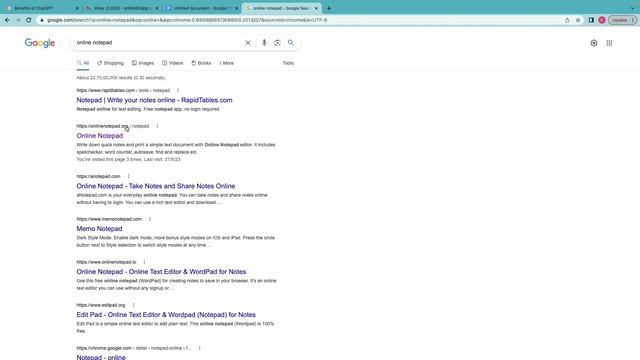Close the online notepad search tab
Screen dimensions: 640x360
[316, 8]
